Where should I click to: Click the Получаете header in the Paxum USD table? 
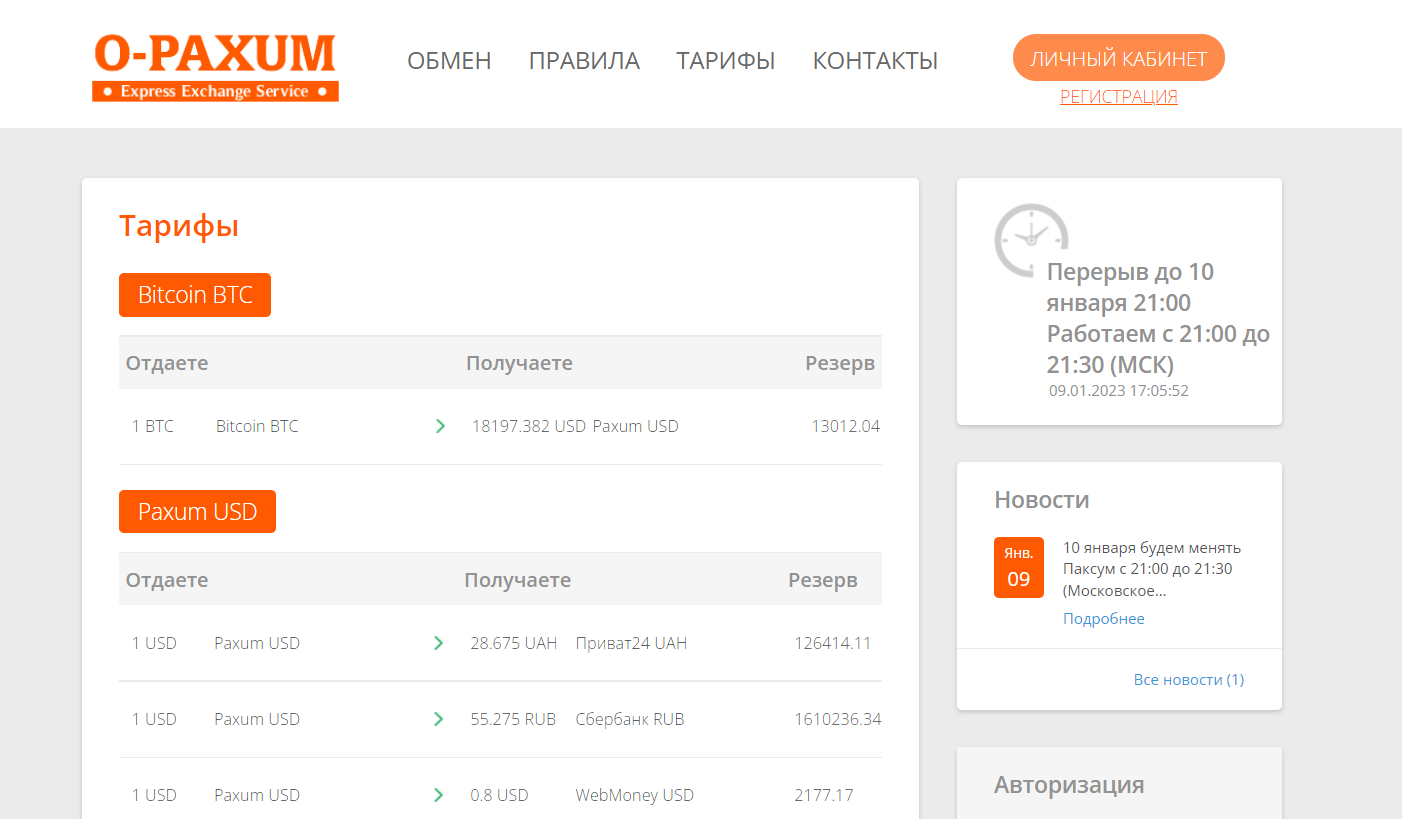(x=518, y=580)
